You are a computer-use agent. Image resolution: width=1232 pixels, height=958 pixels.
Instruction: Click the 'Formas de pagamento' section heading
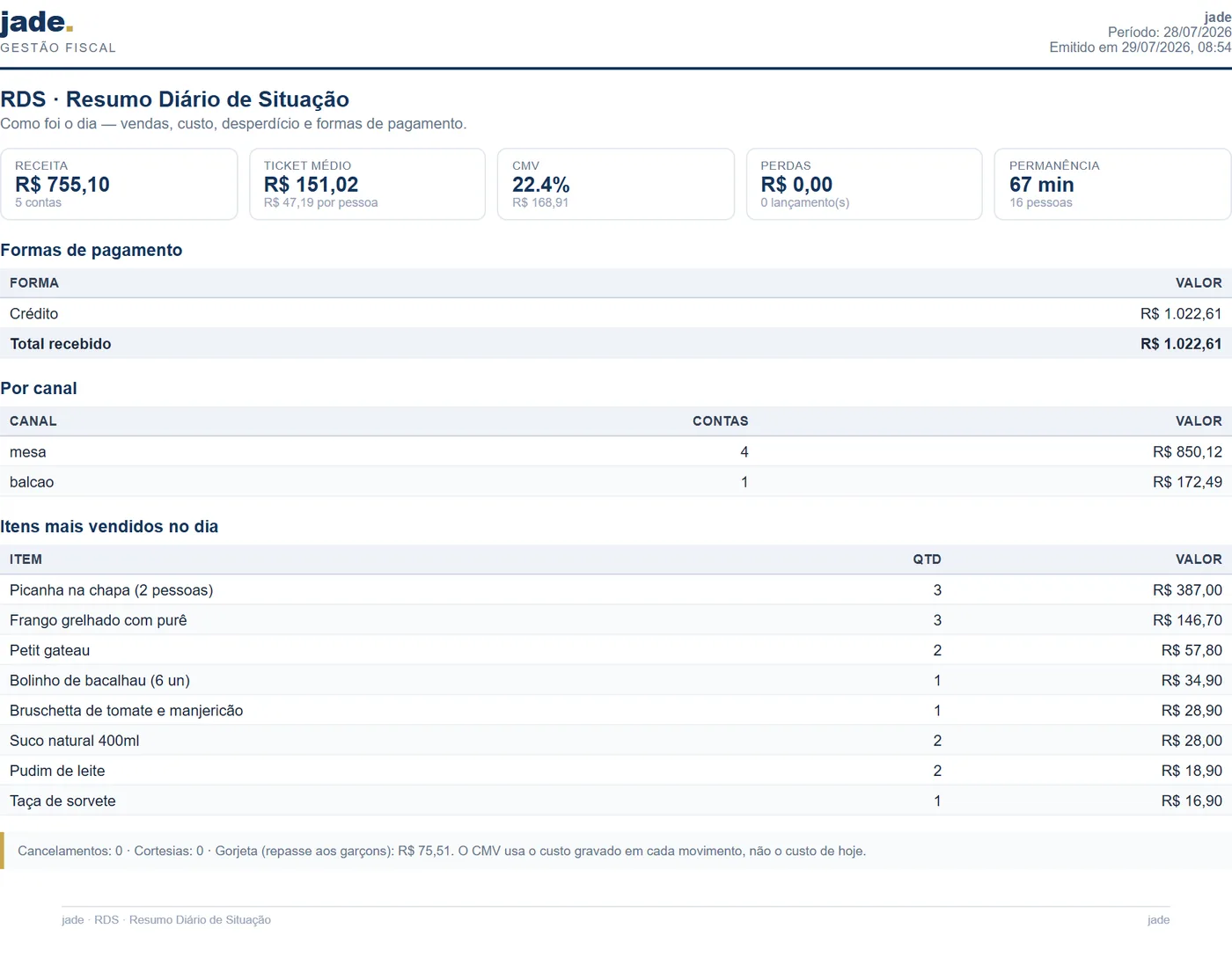92,250
